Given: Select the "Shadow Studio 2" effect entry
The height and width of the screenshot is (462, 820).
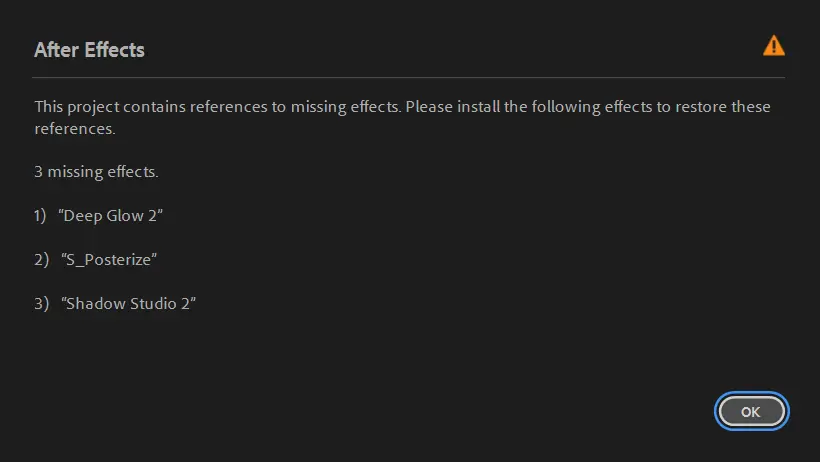Looking at the screenshot, I should coord(128,304).
